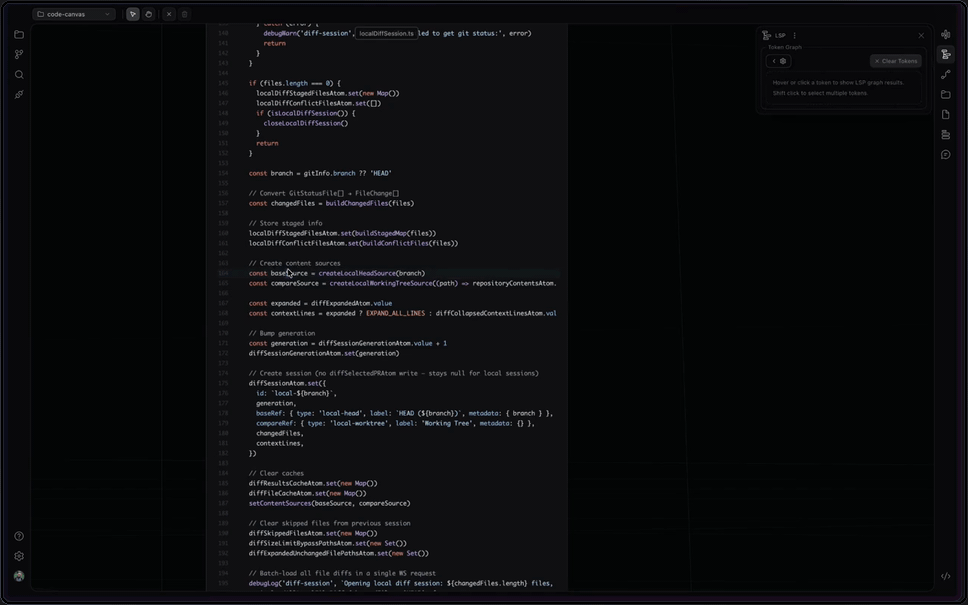
Task: Toggle the LSP graph icon in right sidebar
Action: [x=946, y=54]
